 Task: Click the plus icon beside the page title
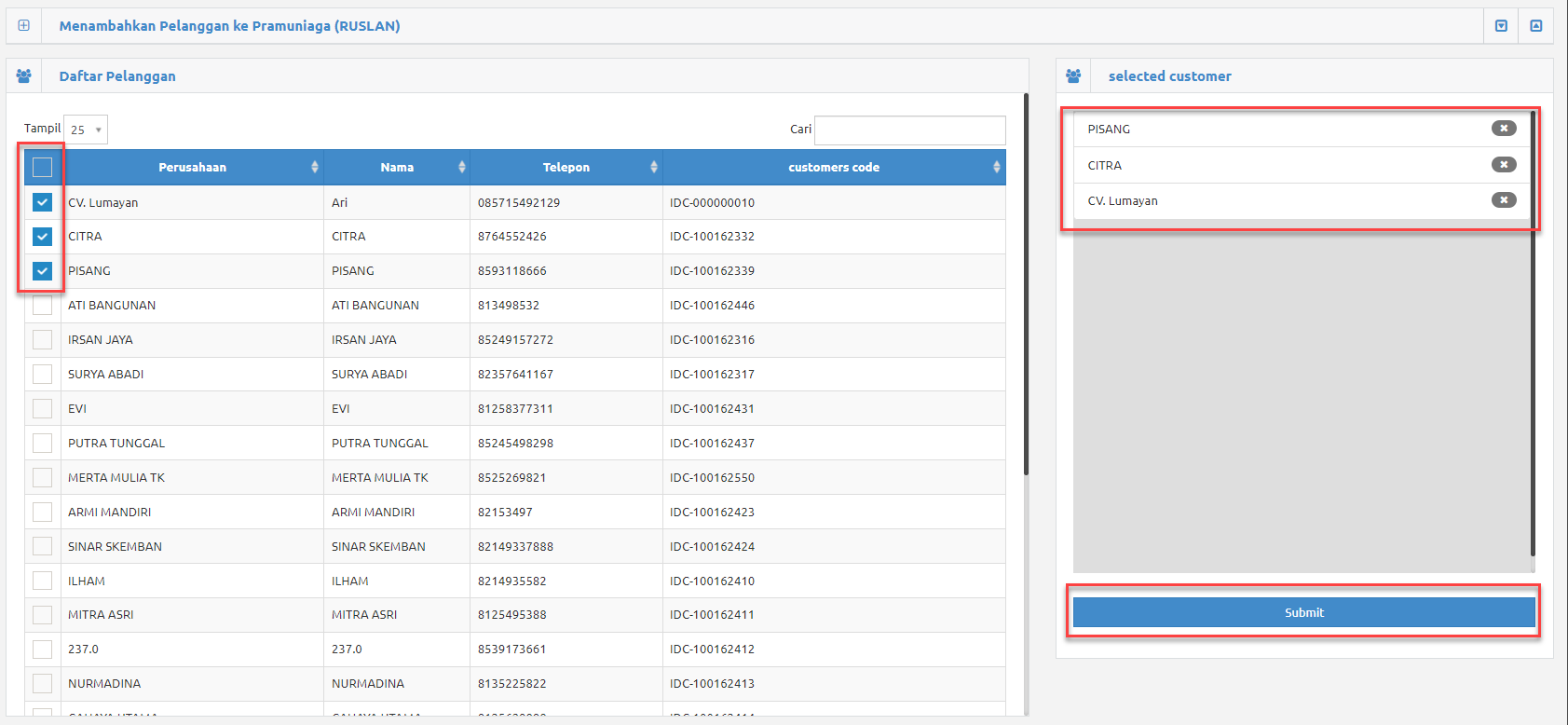pyautogui.click(x=23, y=25)
